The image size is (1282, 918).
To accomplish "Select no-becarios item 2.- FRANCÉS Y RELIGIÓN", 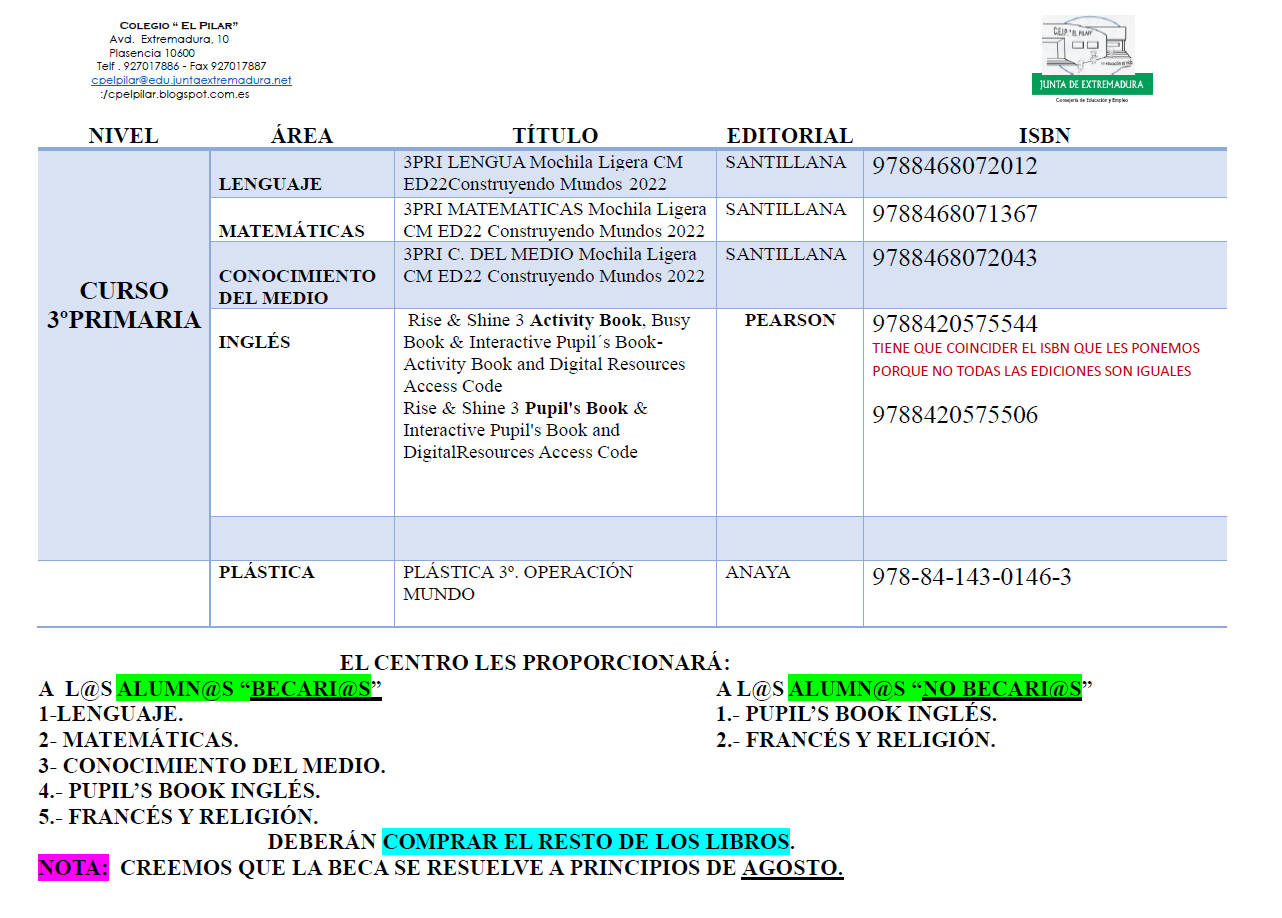I will pyautogui.click(x=856, y=740).
